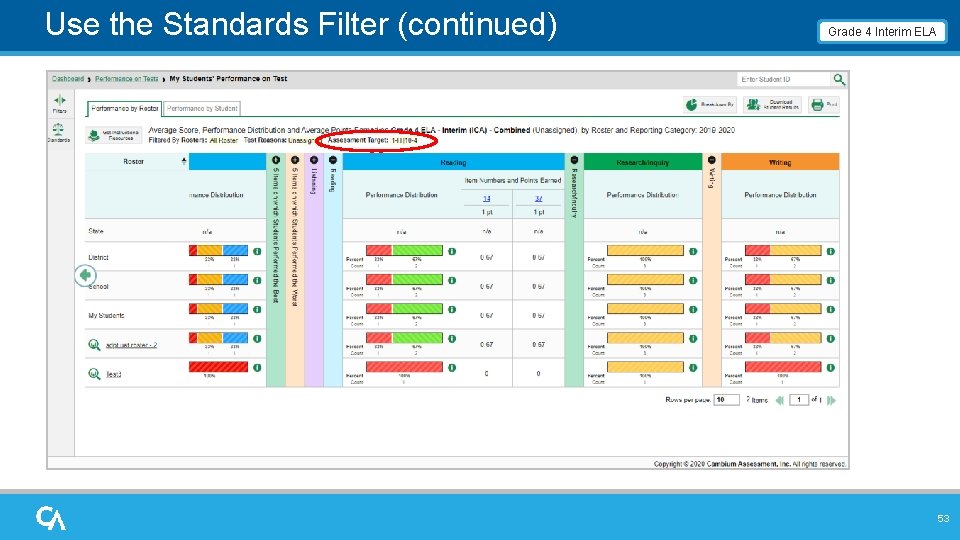Click the Assessment Target filter text

tap(373, 141)
